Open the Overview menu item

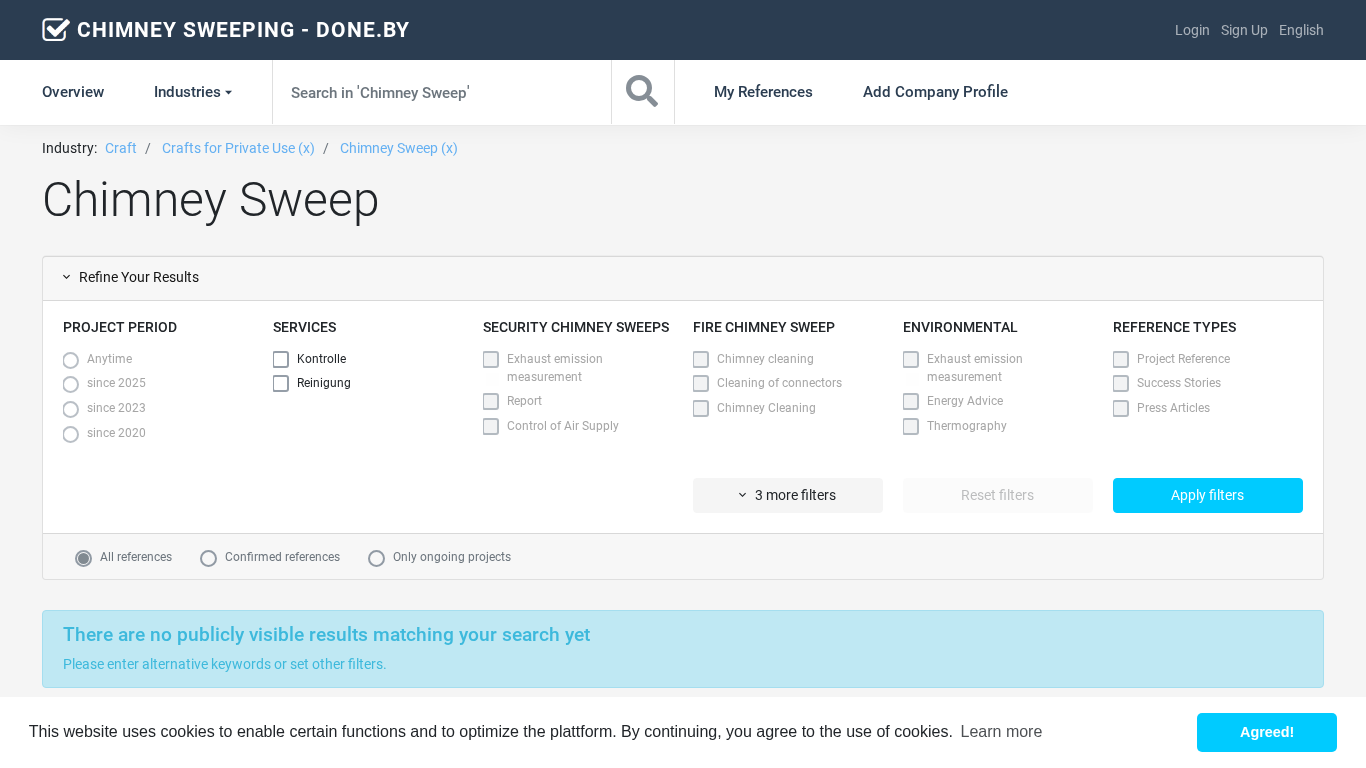pos(73,92)
